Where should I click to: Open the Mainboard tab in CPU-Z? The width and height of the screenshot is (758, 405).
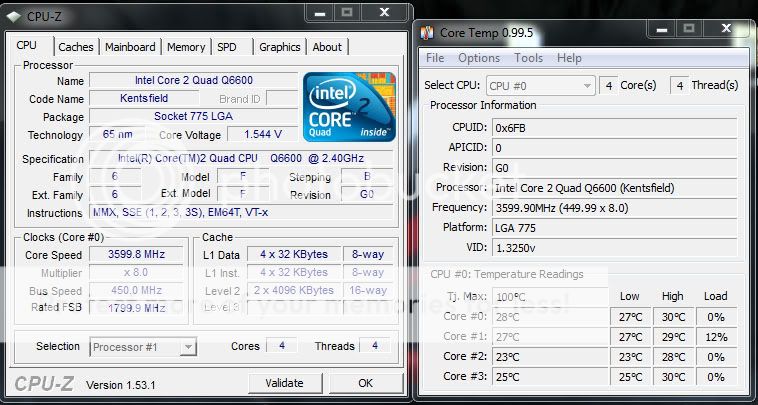(130, 47)
